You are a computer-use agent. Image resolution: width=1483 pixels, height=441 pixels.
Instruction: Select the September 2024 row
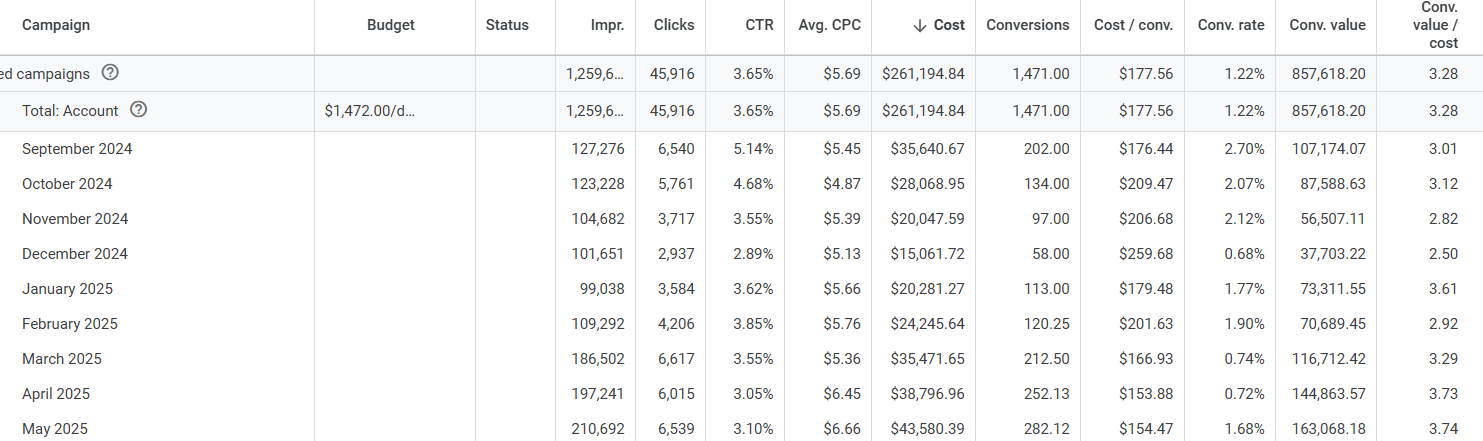(77, 149)
